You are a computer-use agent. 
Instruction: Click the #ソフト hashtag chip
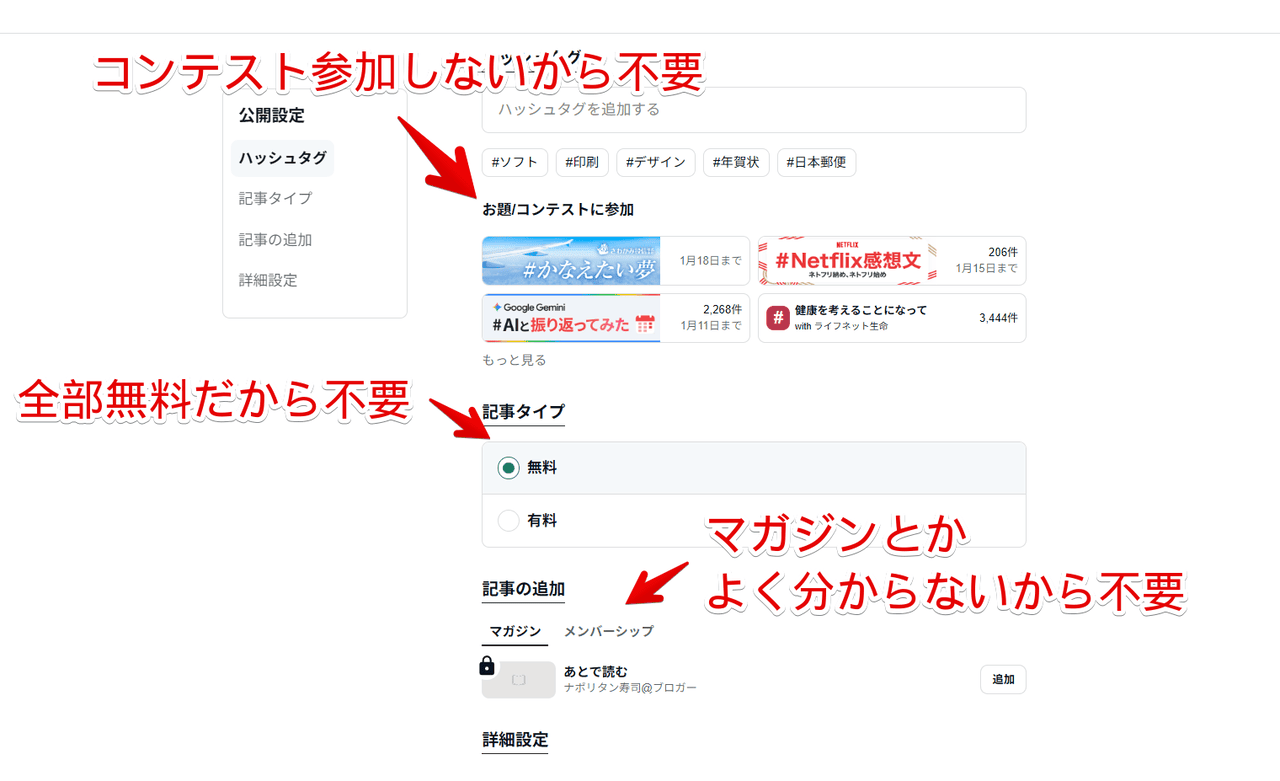tap(515, 162)
